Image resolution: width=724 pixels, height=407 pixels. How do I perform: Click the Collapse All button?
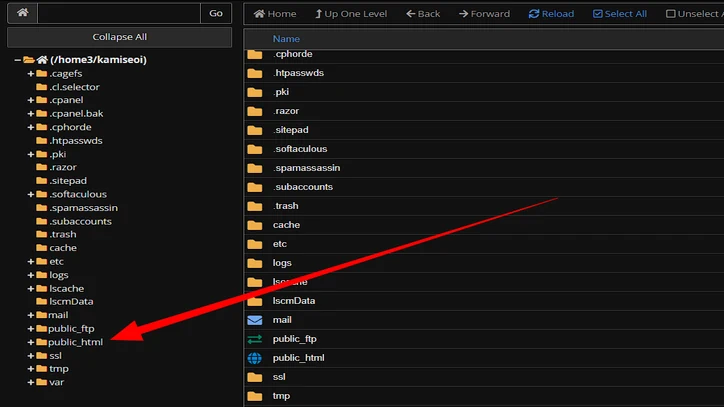pyautogui.click(x=119, y=37)
